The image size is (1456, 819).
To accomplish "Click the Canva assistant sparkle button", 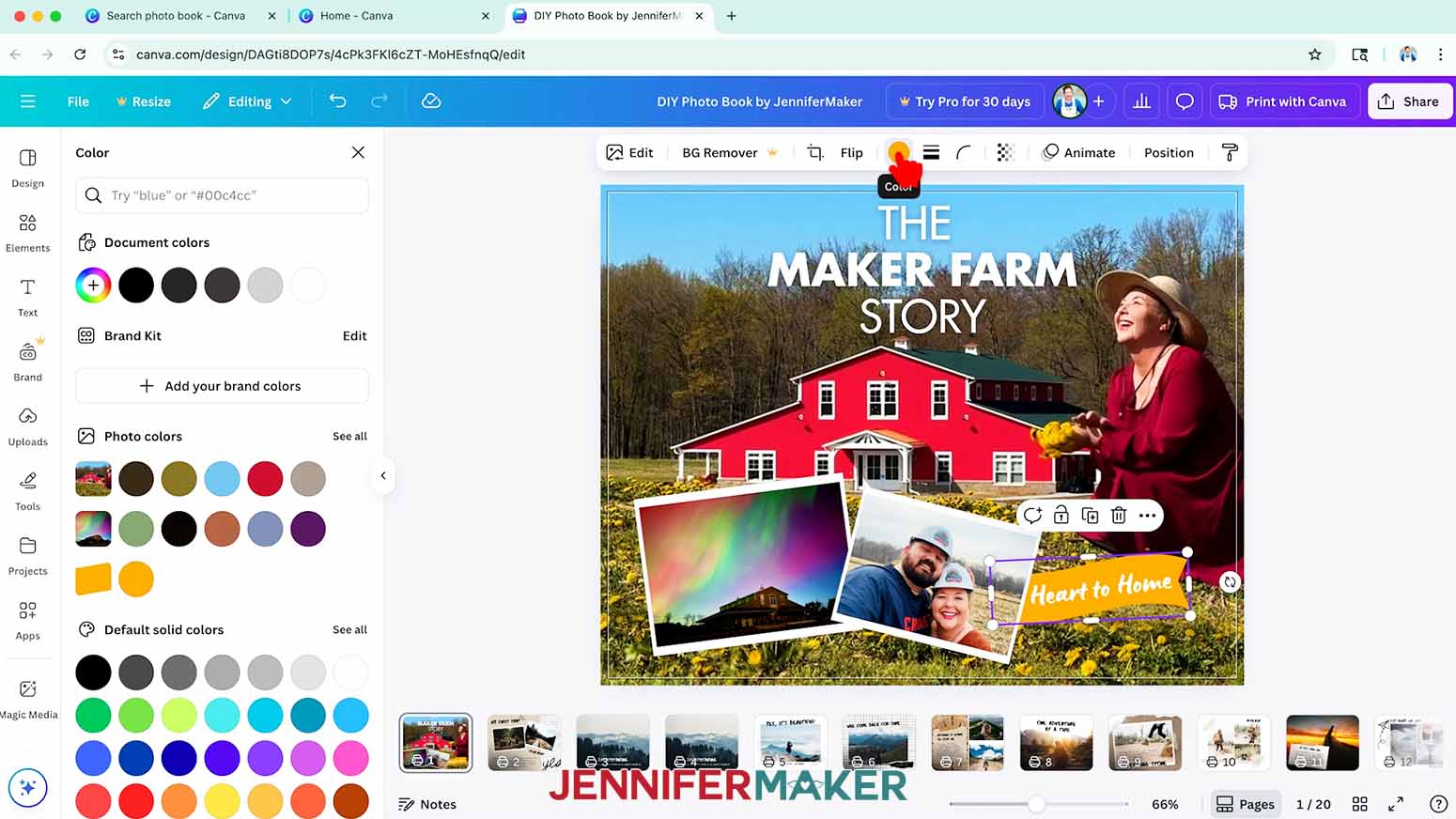I will pos(27,787).
